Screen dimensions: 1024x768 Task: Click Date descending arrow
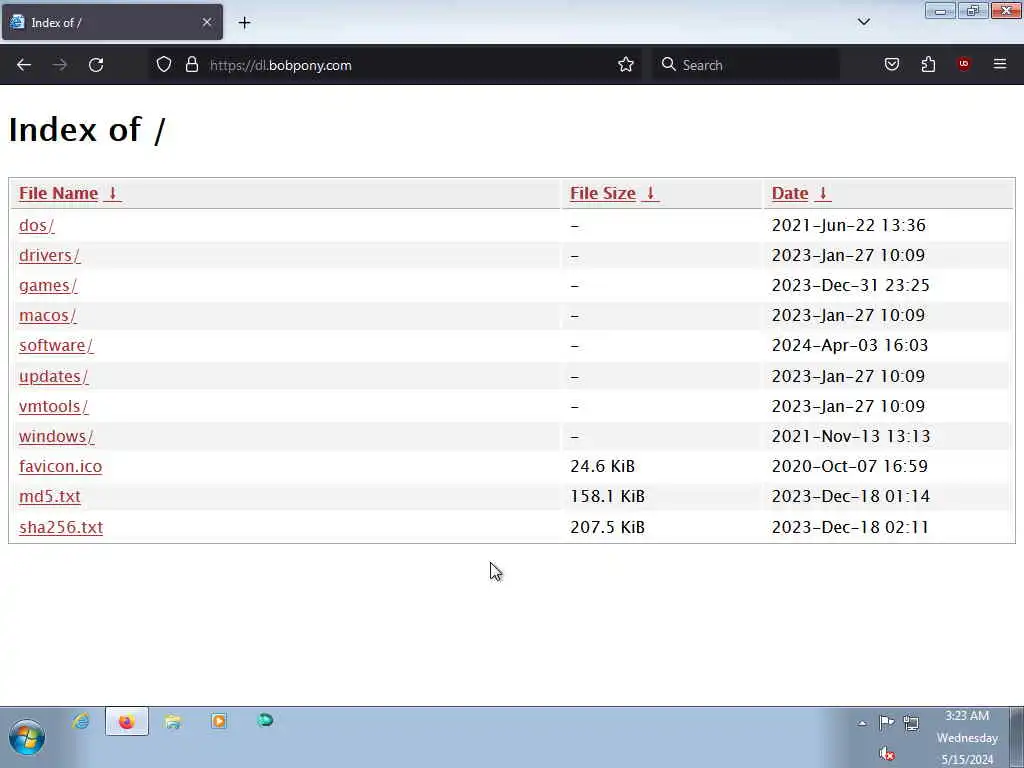tap(823, 193)
